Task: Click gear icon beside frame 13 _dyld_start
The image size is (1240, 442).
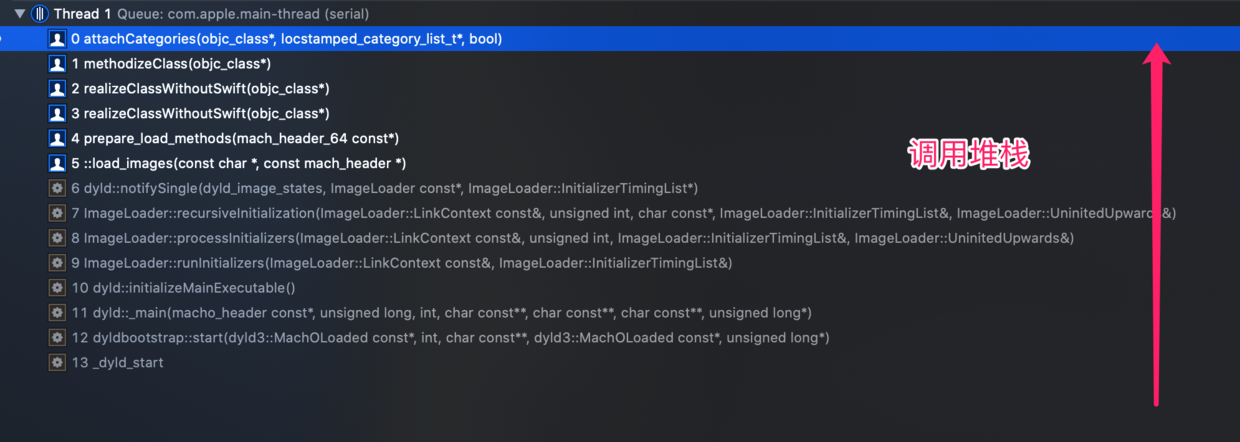Action: (x=58, y=363)
